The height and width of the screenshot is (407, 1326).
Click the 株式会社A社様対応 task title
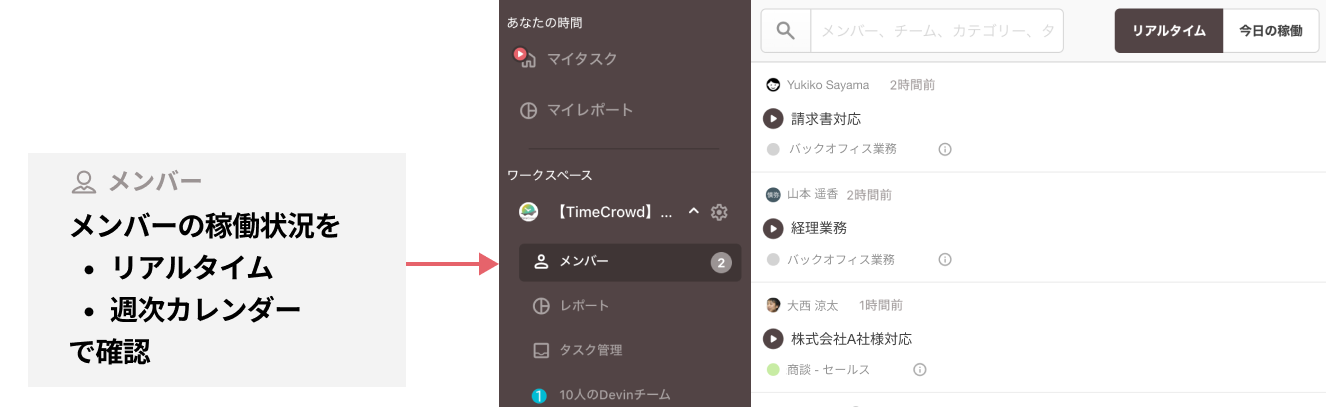[851, 339]
